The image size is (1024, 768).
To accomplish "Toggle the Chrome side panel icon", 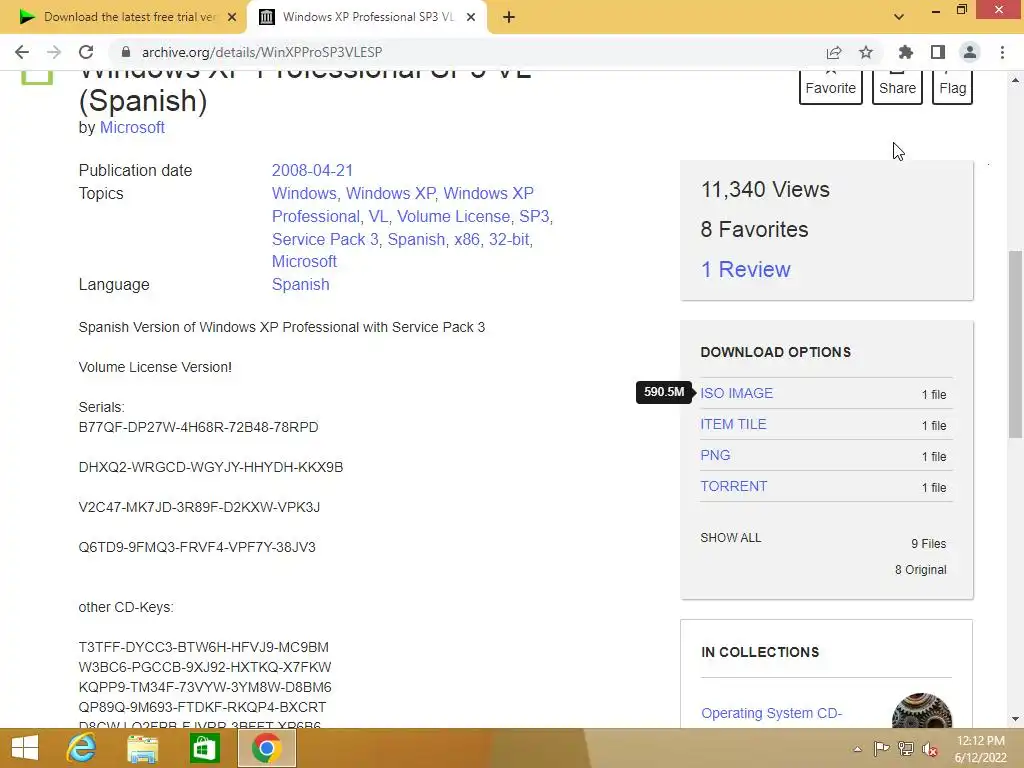I will click(938, 52).
